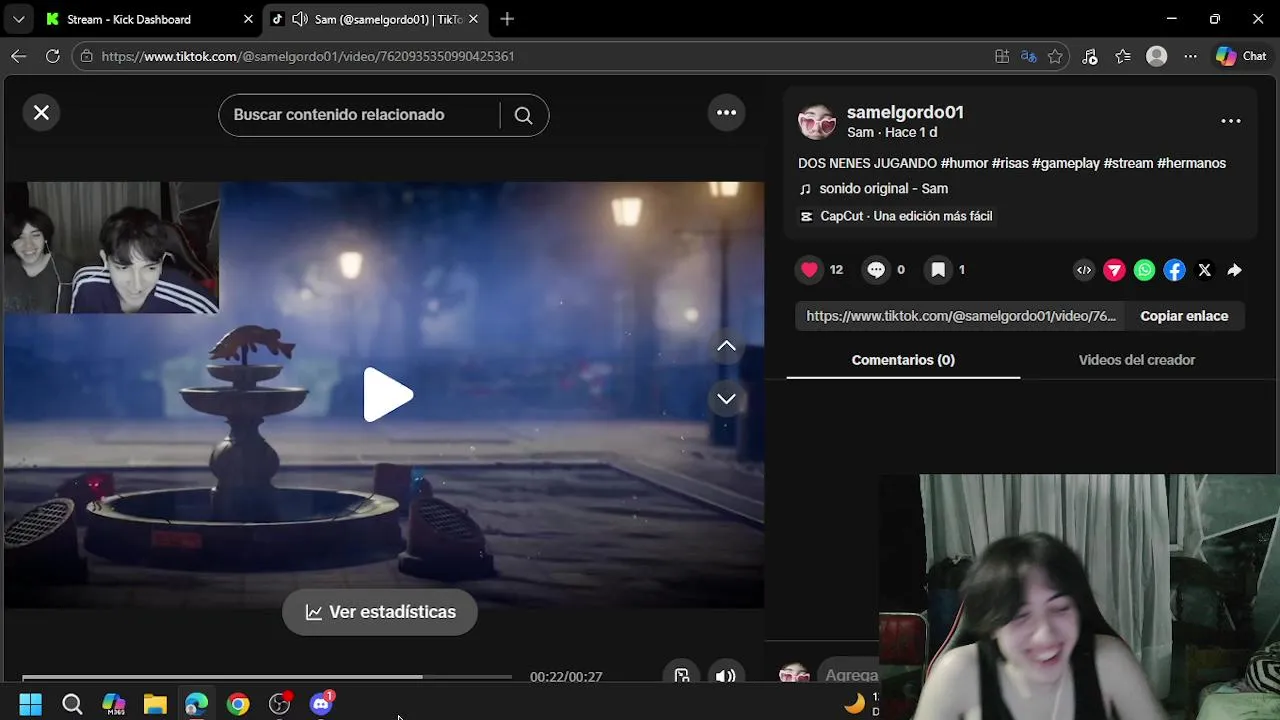The image size is (1280, 720).
Task: Click in Buscar contenido relacionado field
Action: pyautogui.click(x=360, y=115)
